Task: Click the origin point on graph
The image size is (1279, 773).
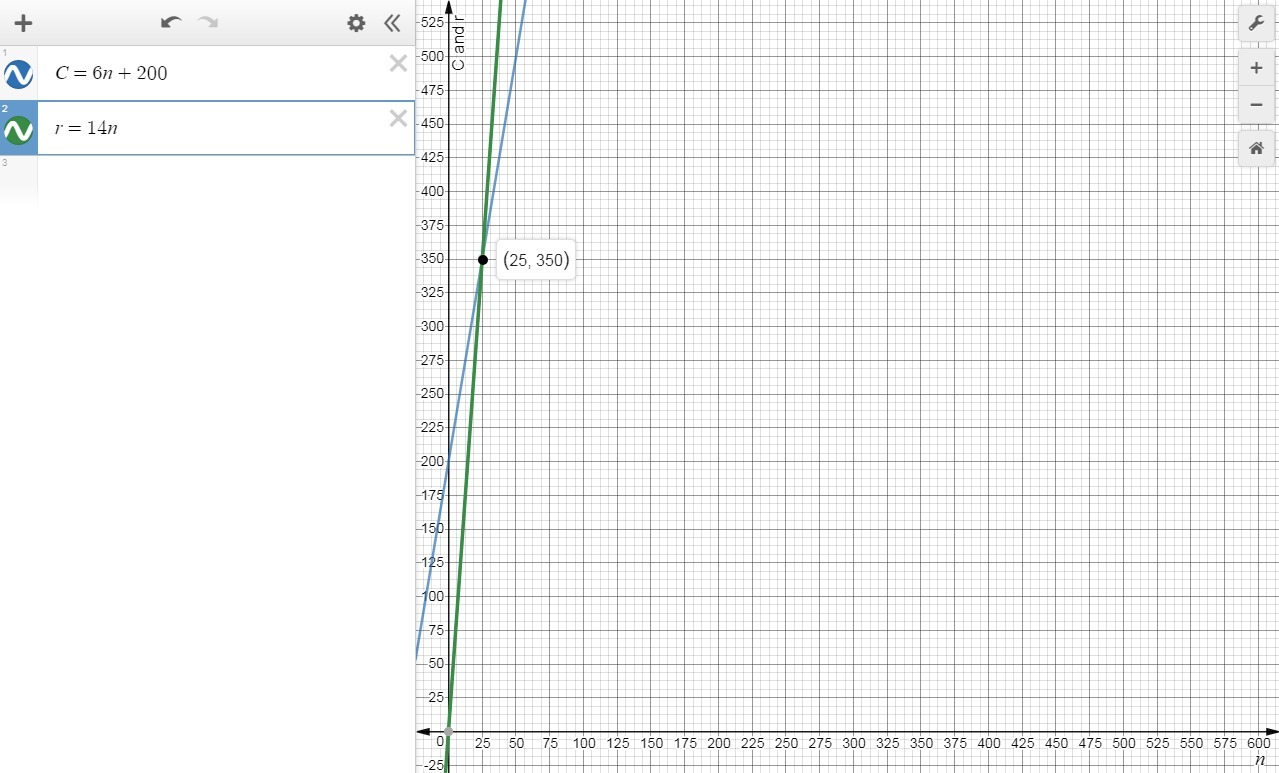Action: pyautogui.click(x=449, y=732)
